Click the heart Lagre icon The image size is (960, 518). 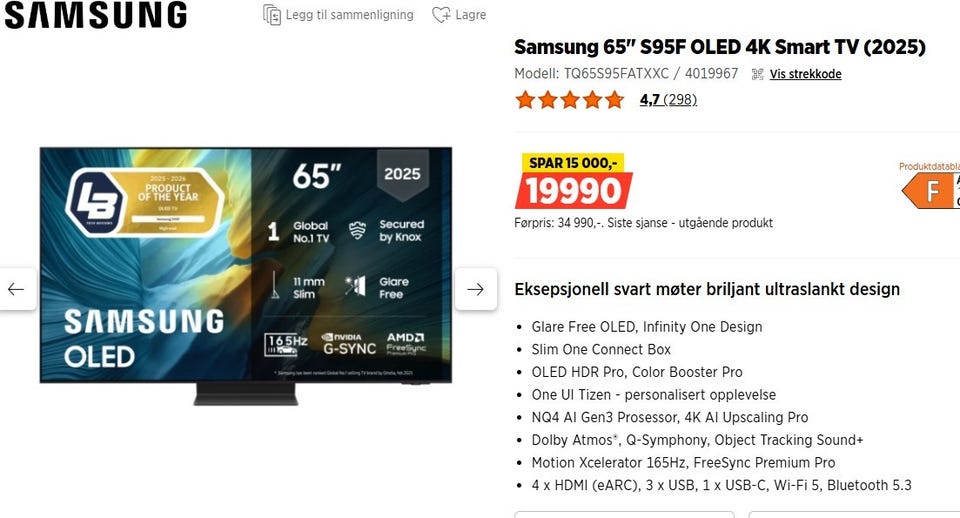[x=441, y=15]
